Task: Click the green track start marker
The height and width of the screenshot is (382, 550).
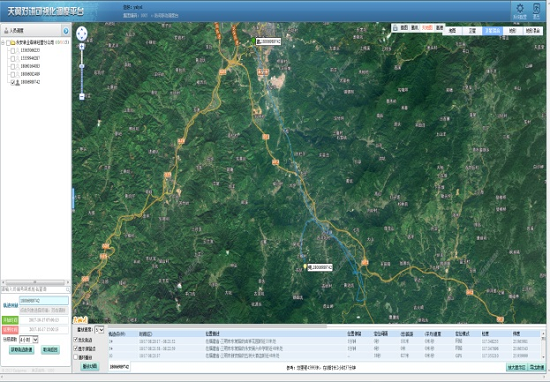Action: click(253, 41)
